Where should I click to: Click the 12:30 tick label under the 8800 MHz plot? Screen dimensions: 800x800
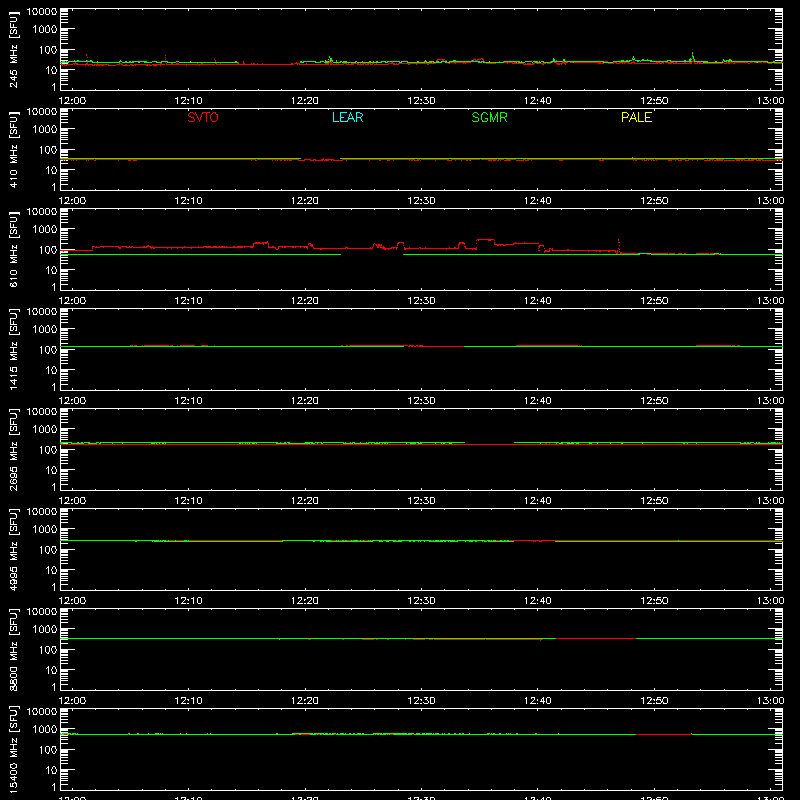[x=421, y=701]
